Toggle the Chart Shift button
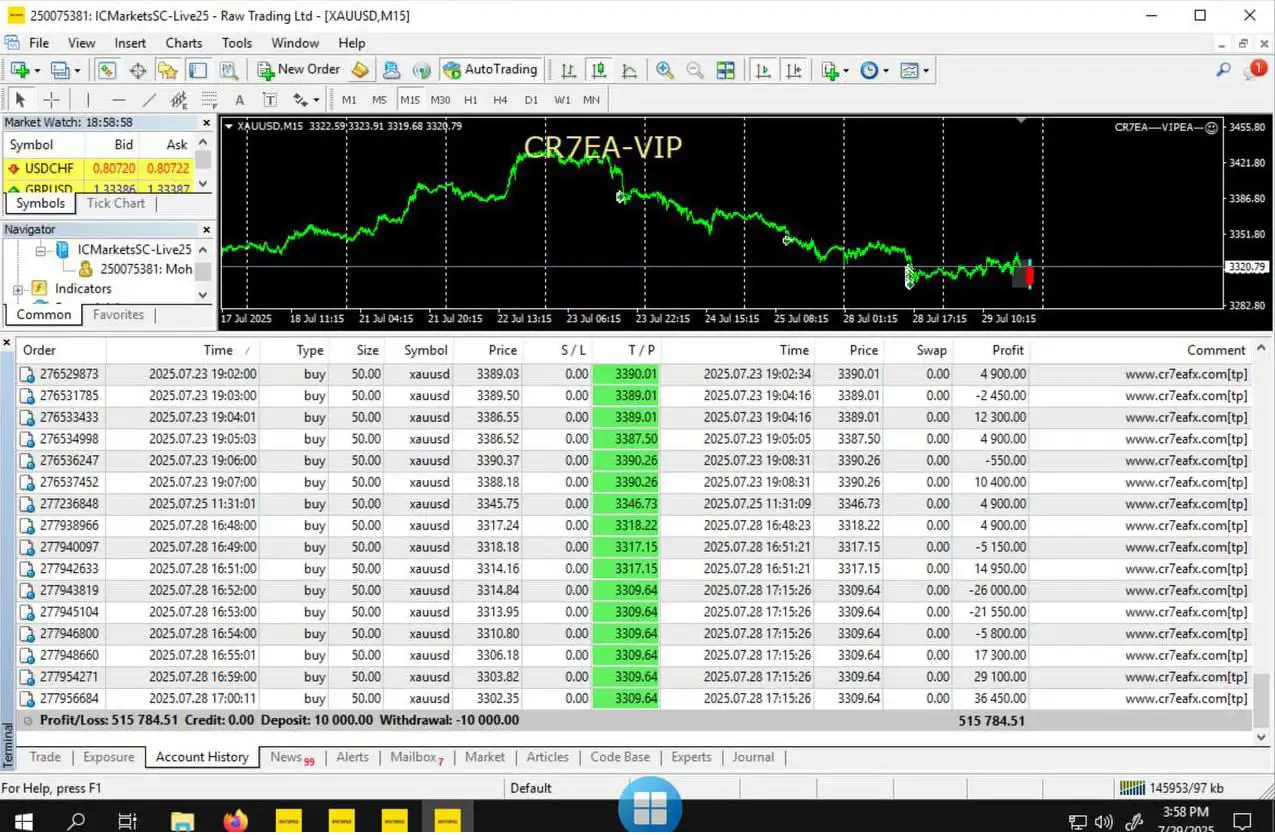This screenshot has height=835, width=1275. pyautogui.click(x=794, y=70)
